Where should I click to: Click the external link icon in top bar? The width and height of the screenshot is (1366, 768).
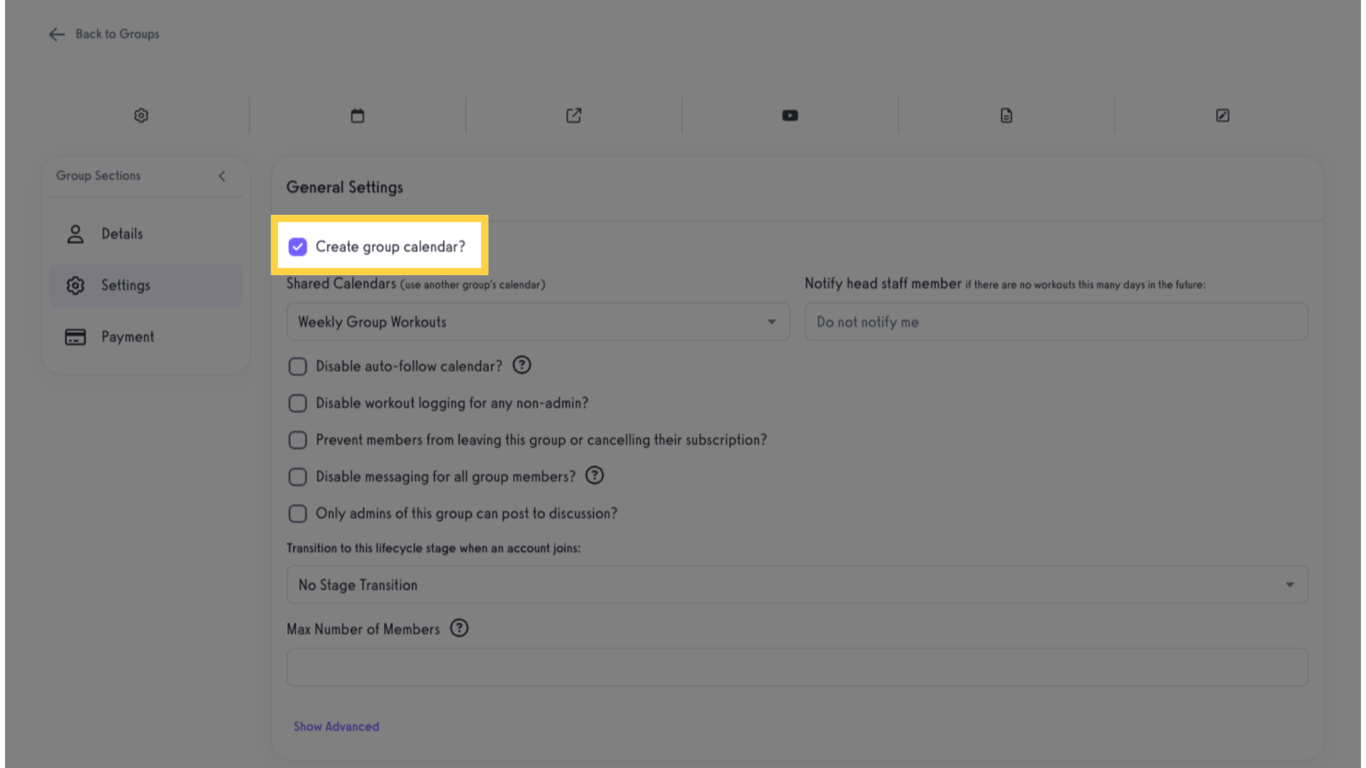(573, 115)
